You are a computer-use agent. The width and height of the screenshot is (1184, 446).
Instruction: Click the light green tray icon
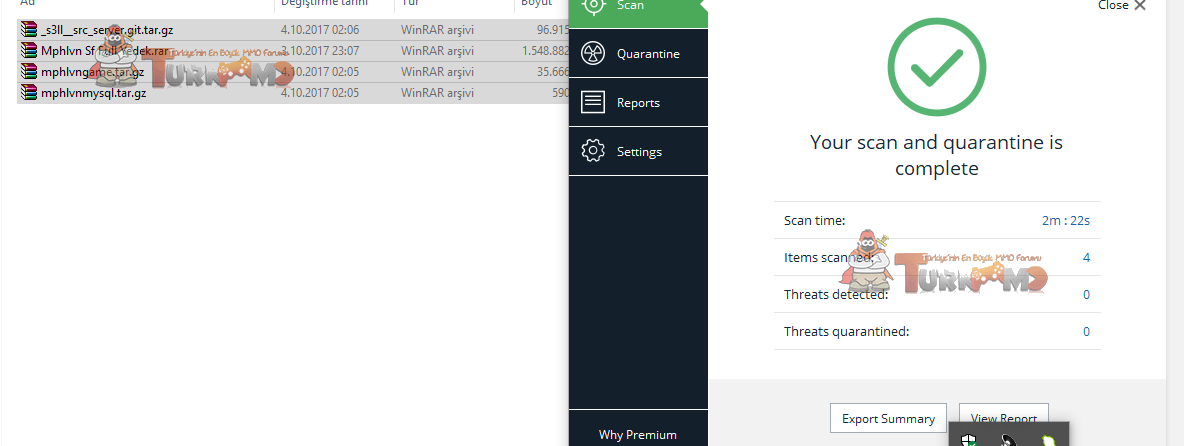click(1047, 440)
